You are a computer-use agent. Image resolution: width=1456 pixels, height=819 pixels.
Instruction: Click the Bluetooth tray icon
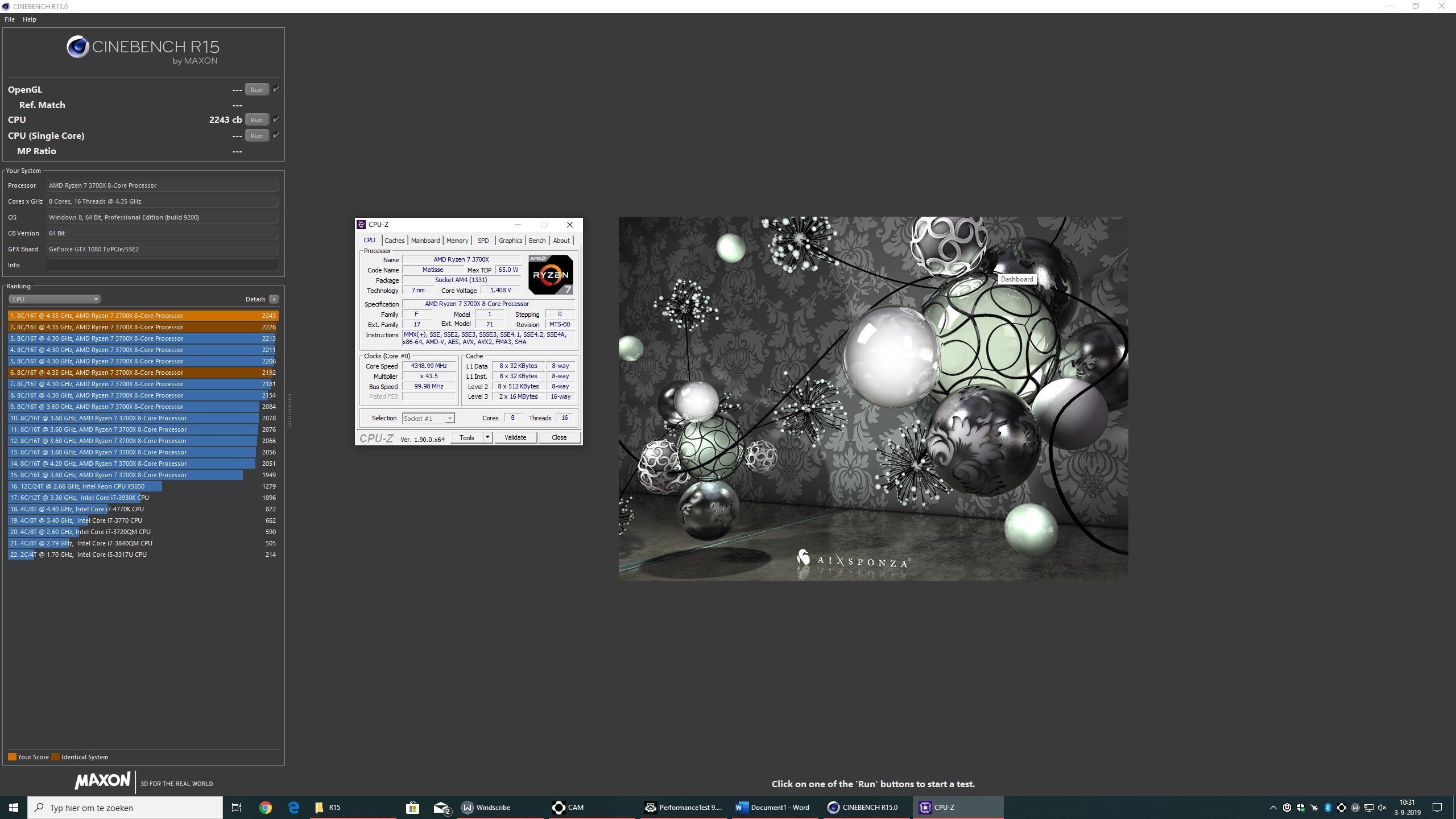point(1328,808)
